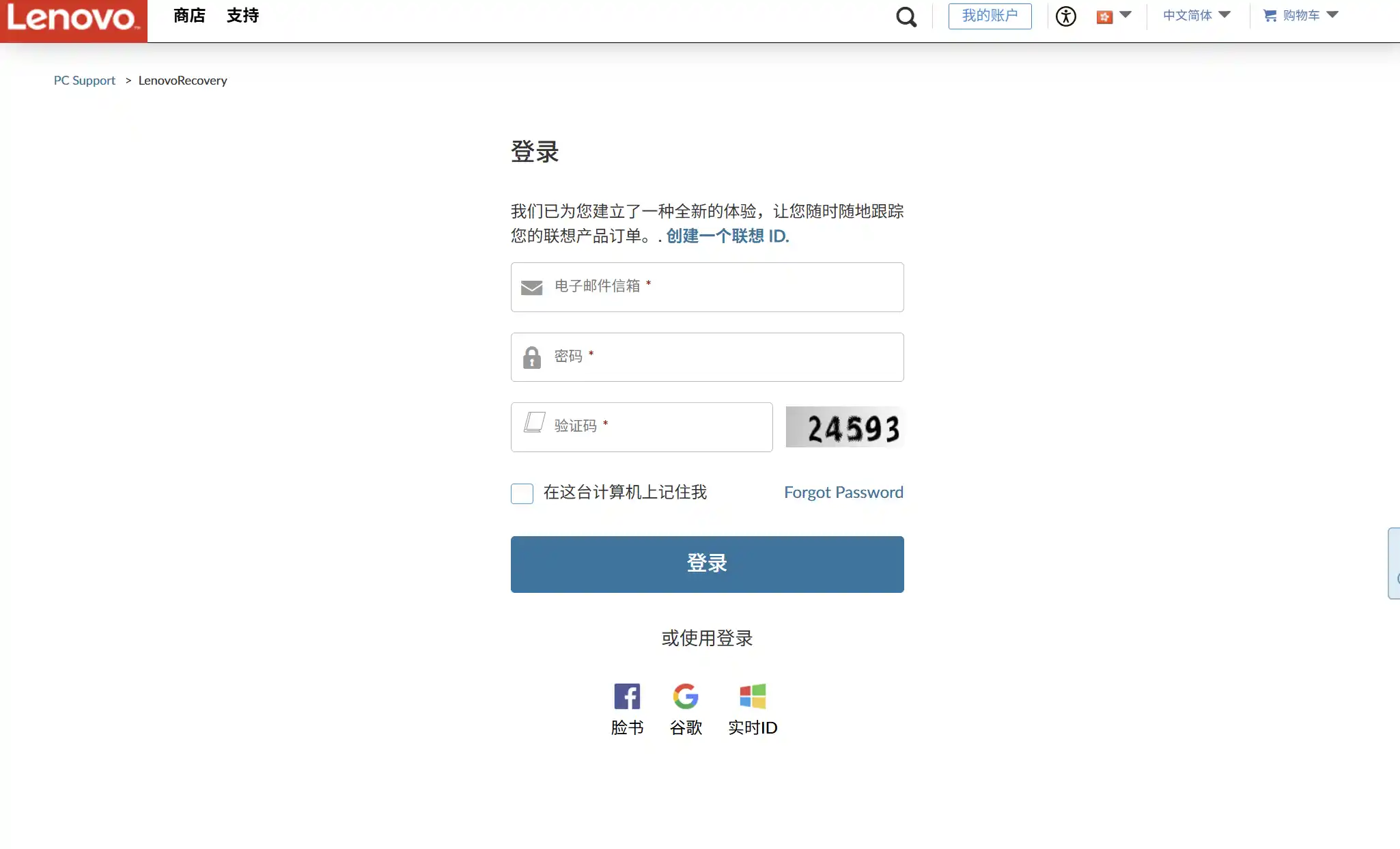Screen dimensions: 1400x849
Task: Expand the country flag dropdown
Action: [1114, 16]
